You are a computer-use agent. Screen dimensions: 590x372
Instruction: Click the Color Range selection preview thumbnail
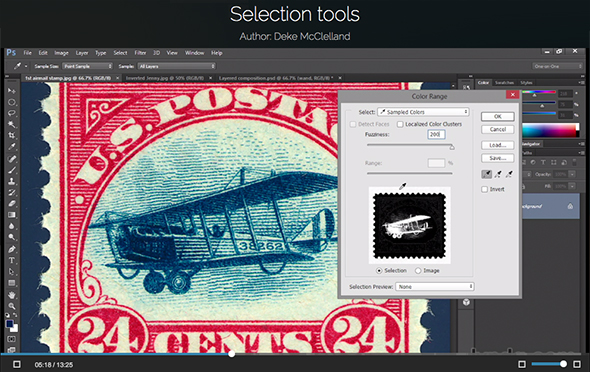tap(409, 225)
